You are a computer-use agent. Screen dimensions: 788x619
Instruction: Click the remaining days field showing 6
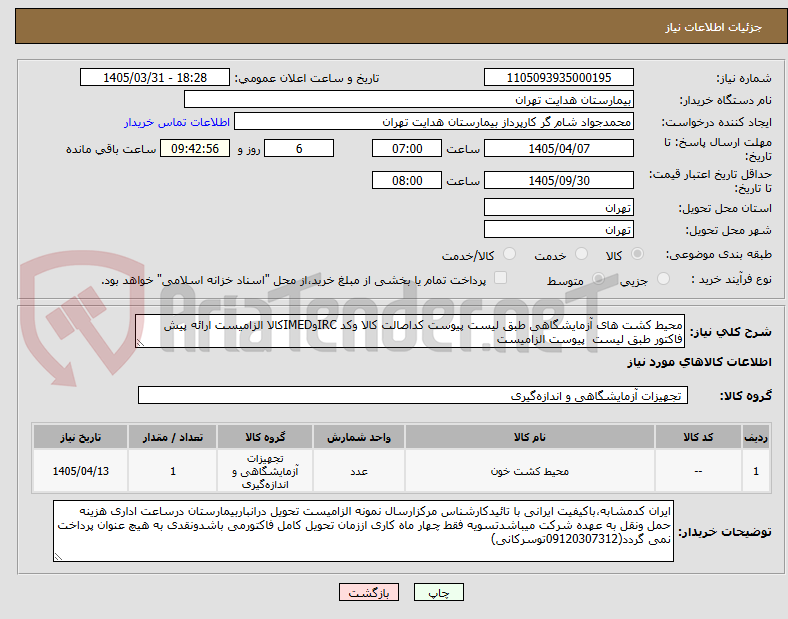tap(299, 148)
